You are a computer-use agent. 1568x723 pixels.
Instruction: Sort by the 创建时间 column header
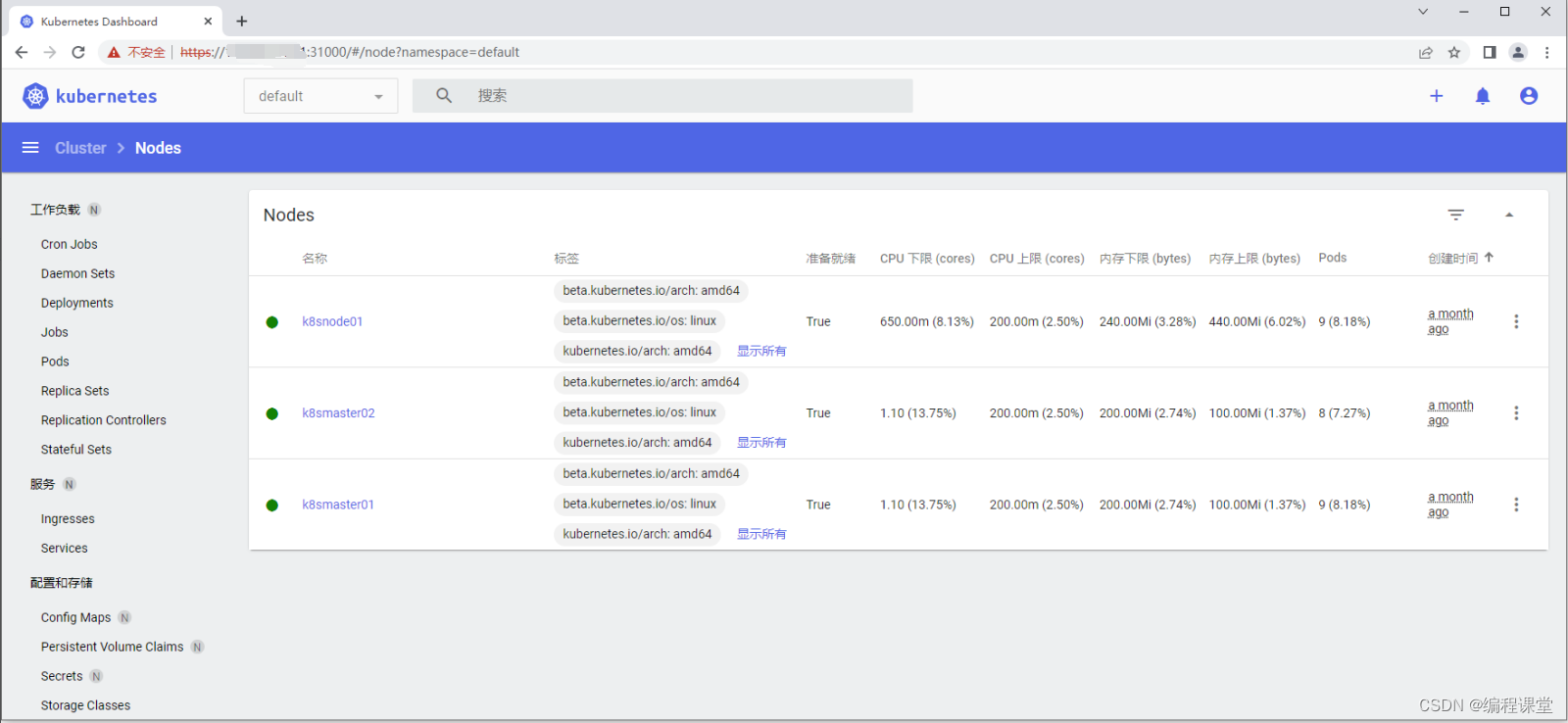(x=1460, y=258)
